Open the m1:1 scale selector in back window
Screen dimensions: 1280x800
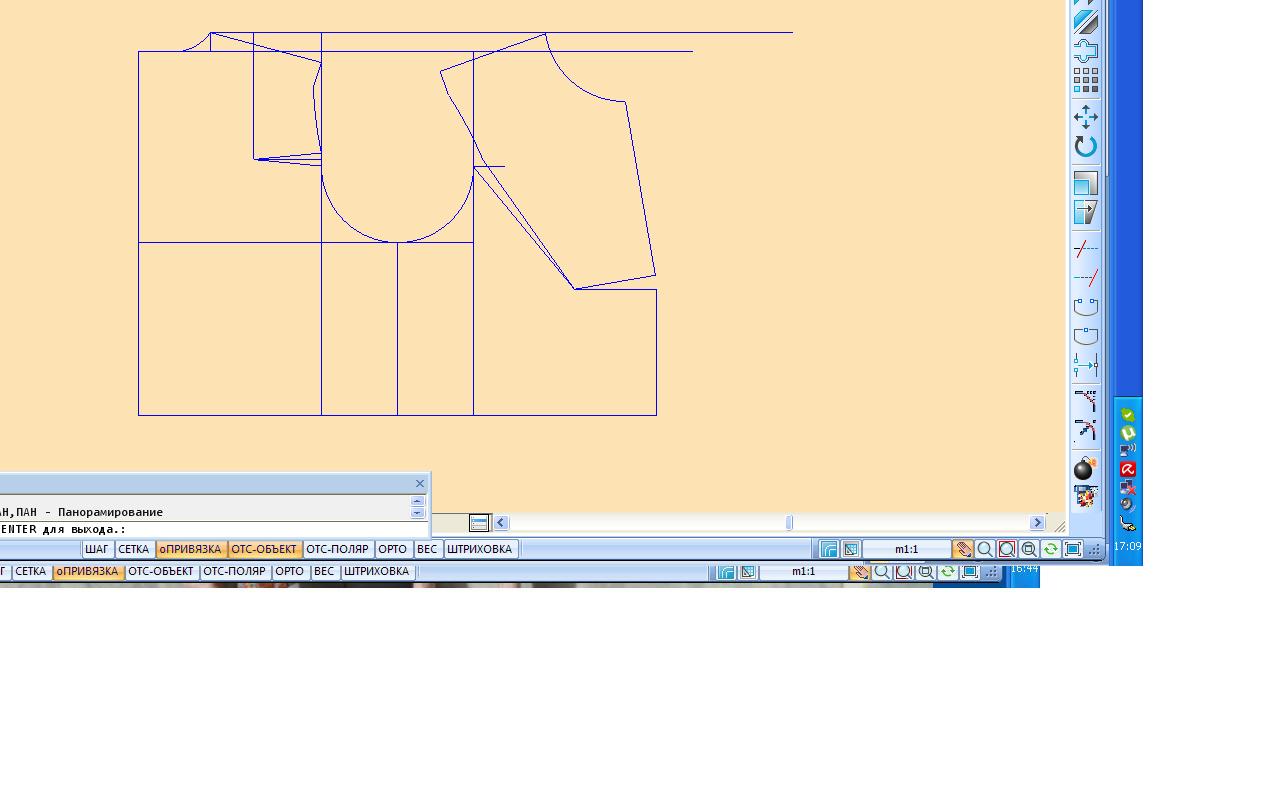click(804, 572)
